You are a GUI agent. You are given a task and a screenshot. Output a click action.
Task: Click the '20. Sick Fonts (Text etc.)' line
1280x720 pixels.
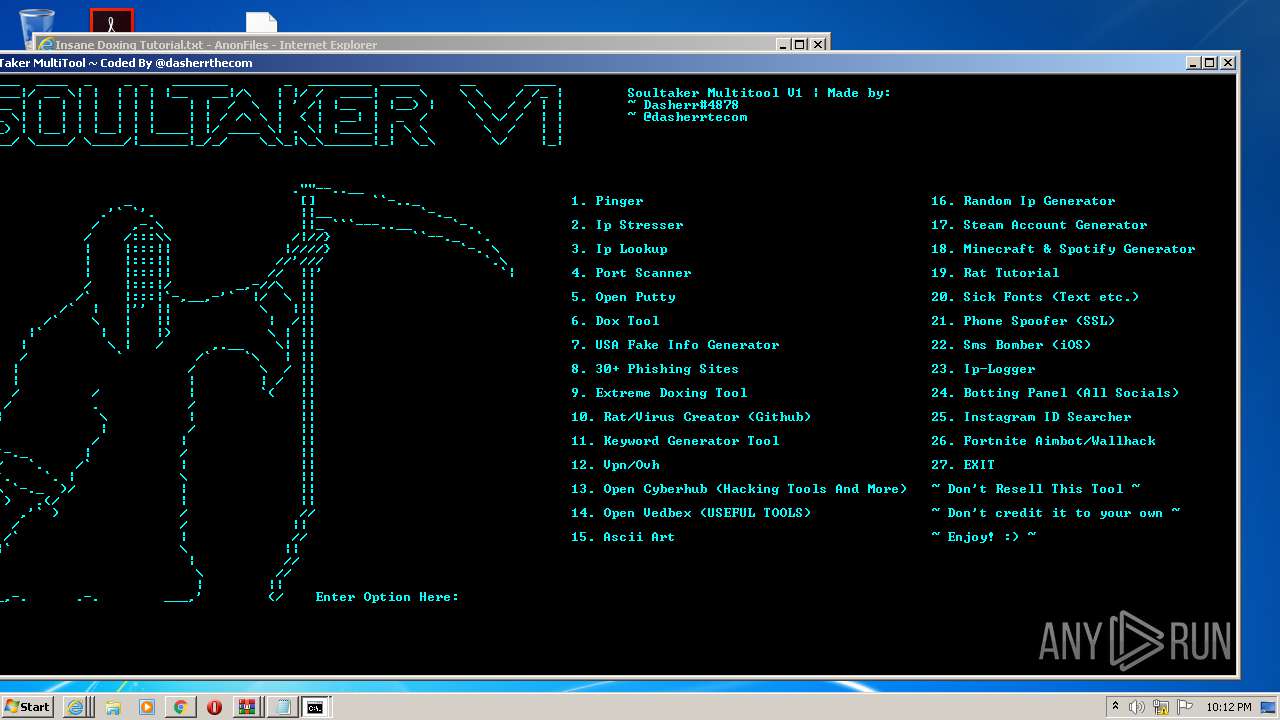pos(1035,297)
